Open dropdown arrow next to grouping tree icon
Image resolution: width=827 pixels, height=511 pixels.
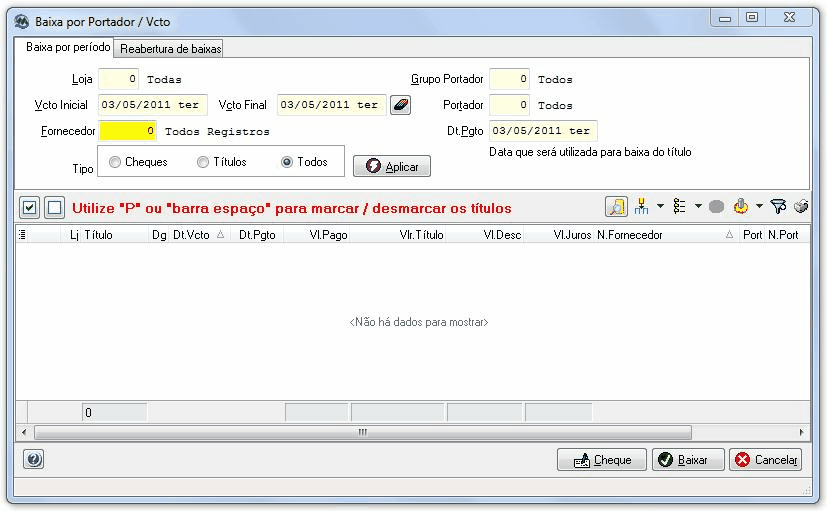point(660,206)
